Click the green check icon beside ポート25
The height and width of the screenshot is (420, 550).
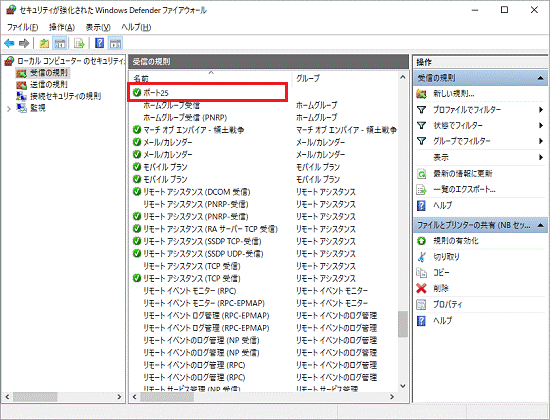(x=137, y=92)
